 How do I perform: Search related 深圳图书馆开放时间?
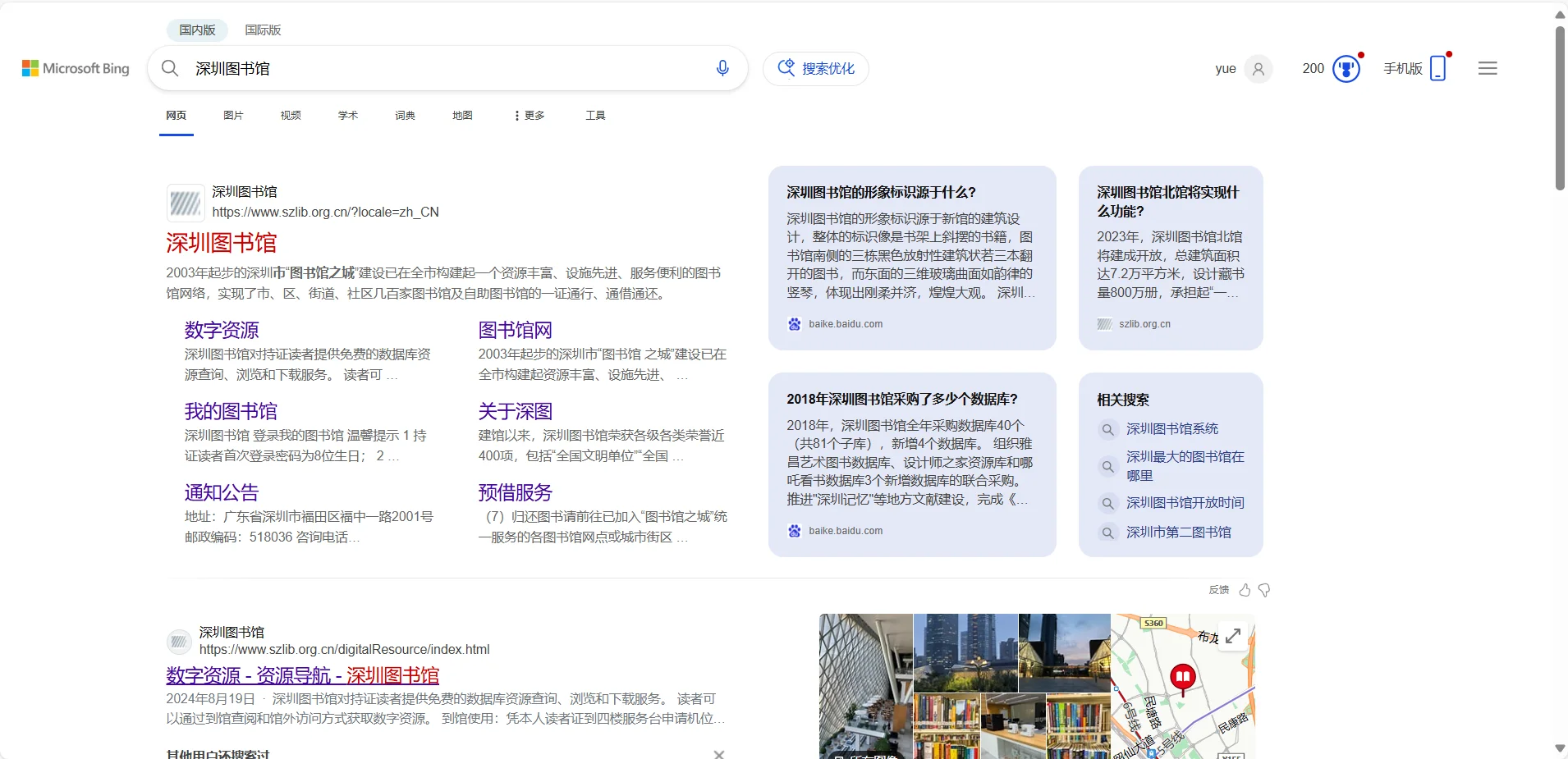click(x=1185, y=503)
